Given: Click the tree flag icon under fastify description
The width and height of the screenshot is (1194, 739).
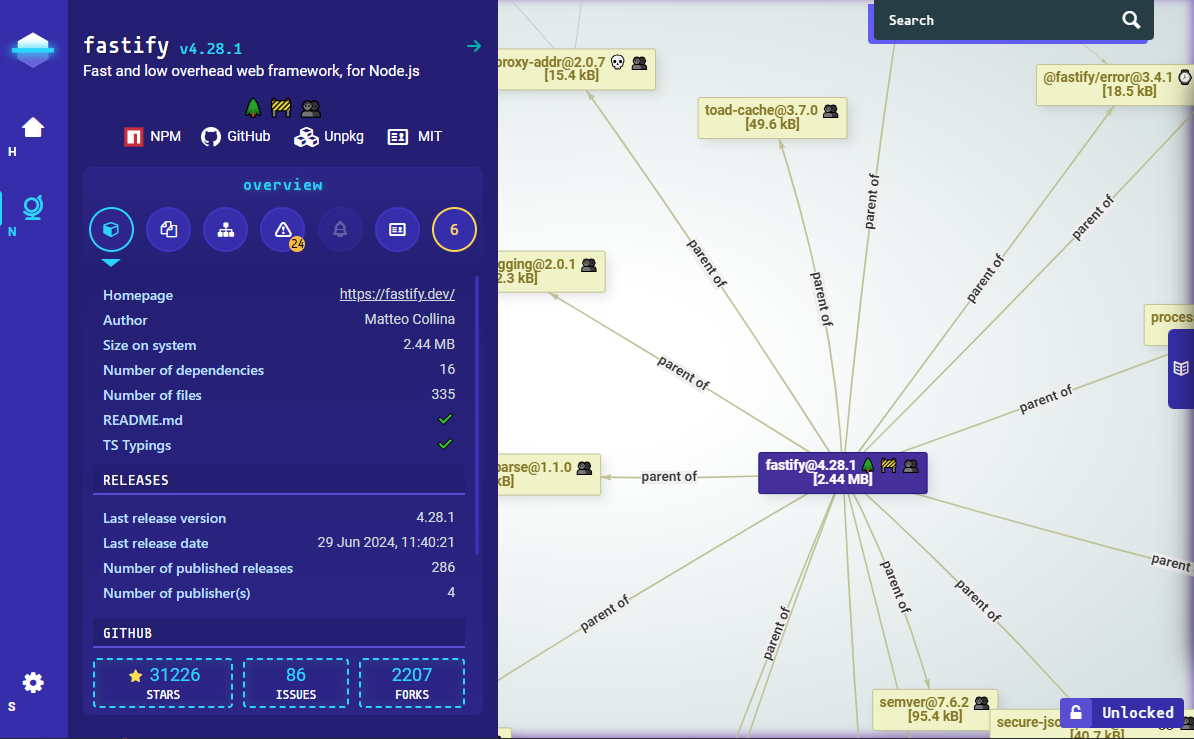Looking at the screenshot, I should (254, 108).
